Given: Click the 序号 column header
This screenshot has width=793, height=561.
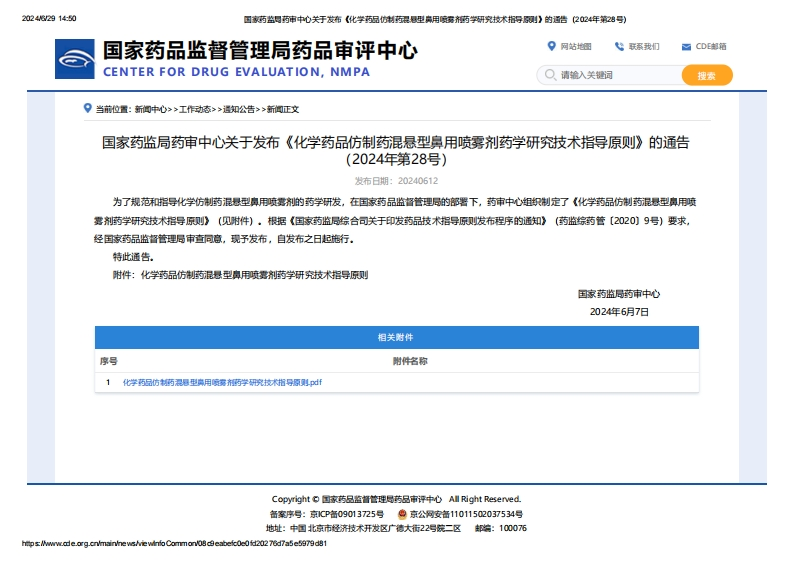Looking at the screenshot, I should 109,361.
